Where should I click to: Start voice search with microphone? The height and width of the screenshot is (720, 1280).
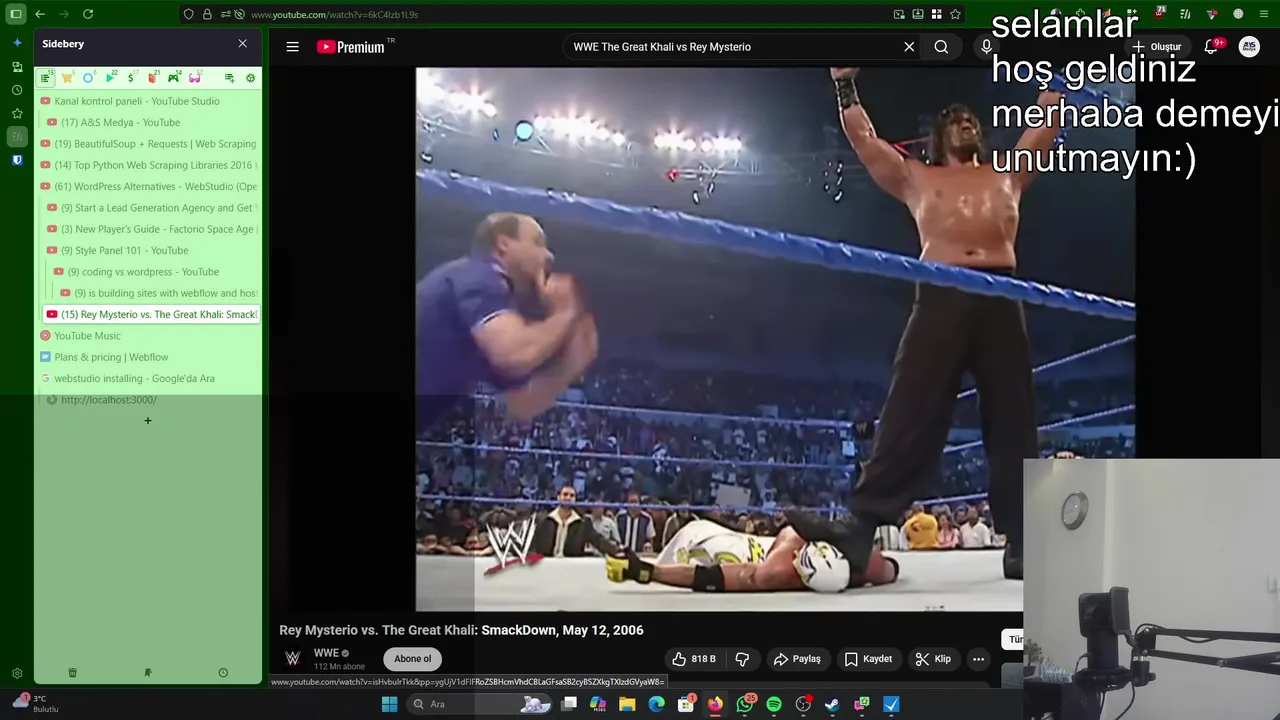(x=986, y=47)
